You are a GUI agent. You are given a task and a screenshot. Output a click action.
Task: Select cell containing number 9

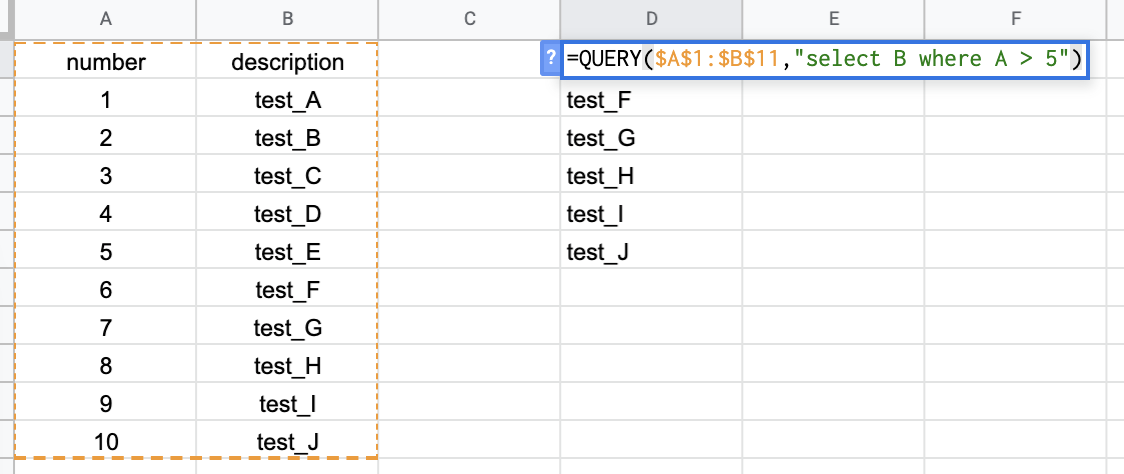[105, 404]
